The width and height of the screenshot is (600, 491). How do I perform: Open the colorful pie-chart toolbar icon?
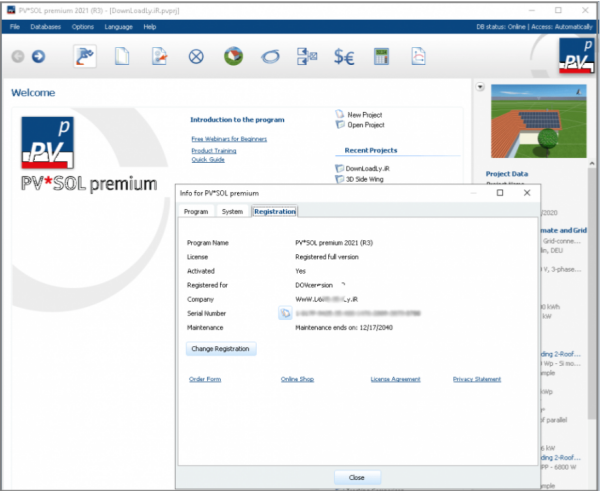pos(233,56)
